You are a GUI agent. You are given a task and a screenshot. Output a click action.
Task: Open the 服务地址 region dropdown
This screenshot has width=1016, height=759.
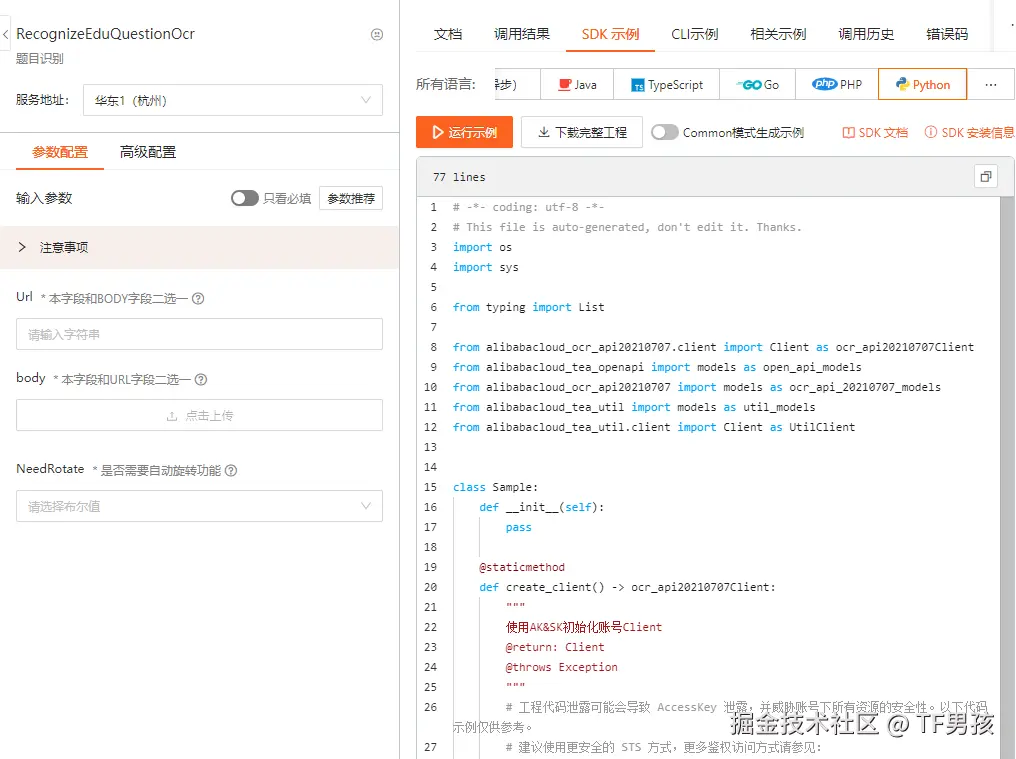pyautogui.click(x=233, y=100)
